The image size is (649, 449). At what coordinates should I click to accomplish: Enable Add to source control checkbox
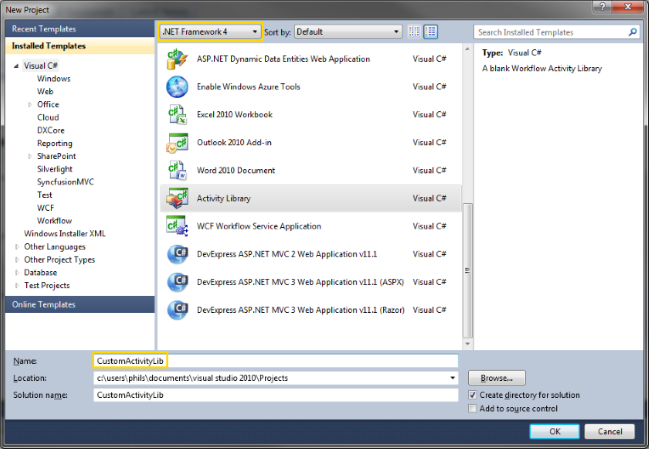coord(472,409)
